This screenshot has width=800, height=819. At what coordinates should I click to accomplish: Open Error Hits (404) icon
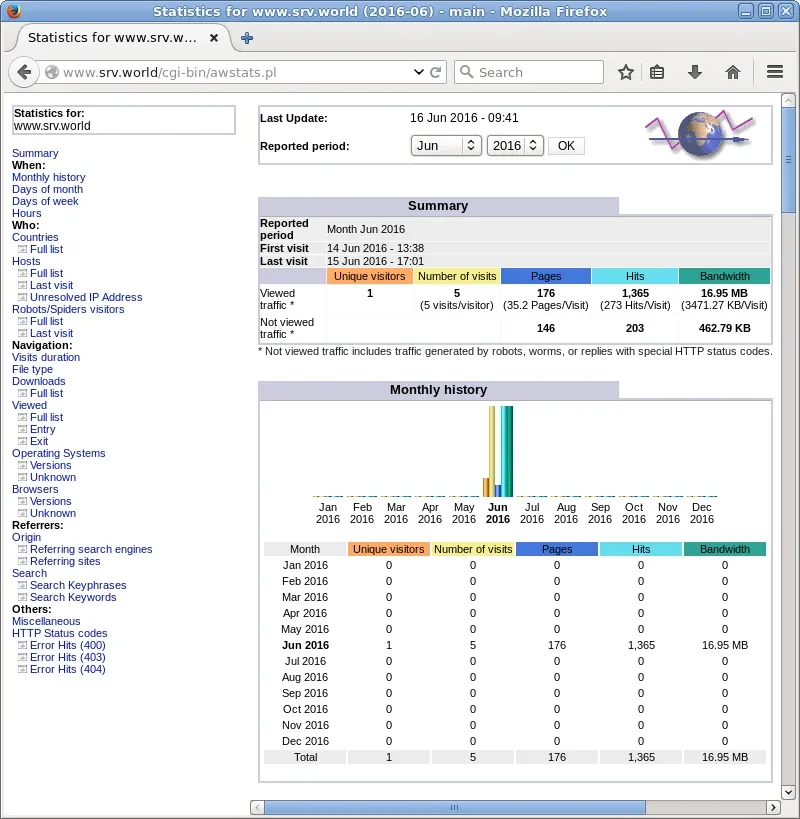tap(22, 670)
